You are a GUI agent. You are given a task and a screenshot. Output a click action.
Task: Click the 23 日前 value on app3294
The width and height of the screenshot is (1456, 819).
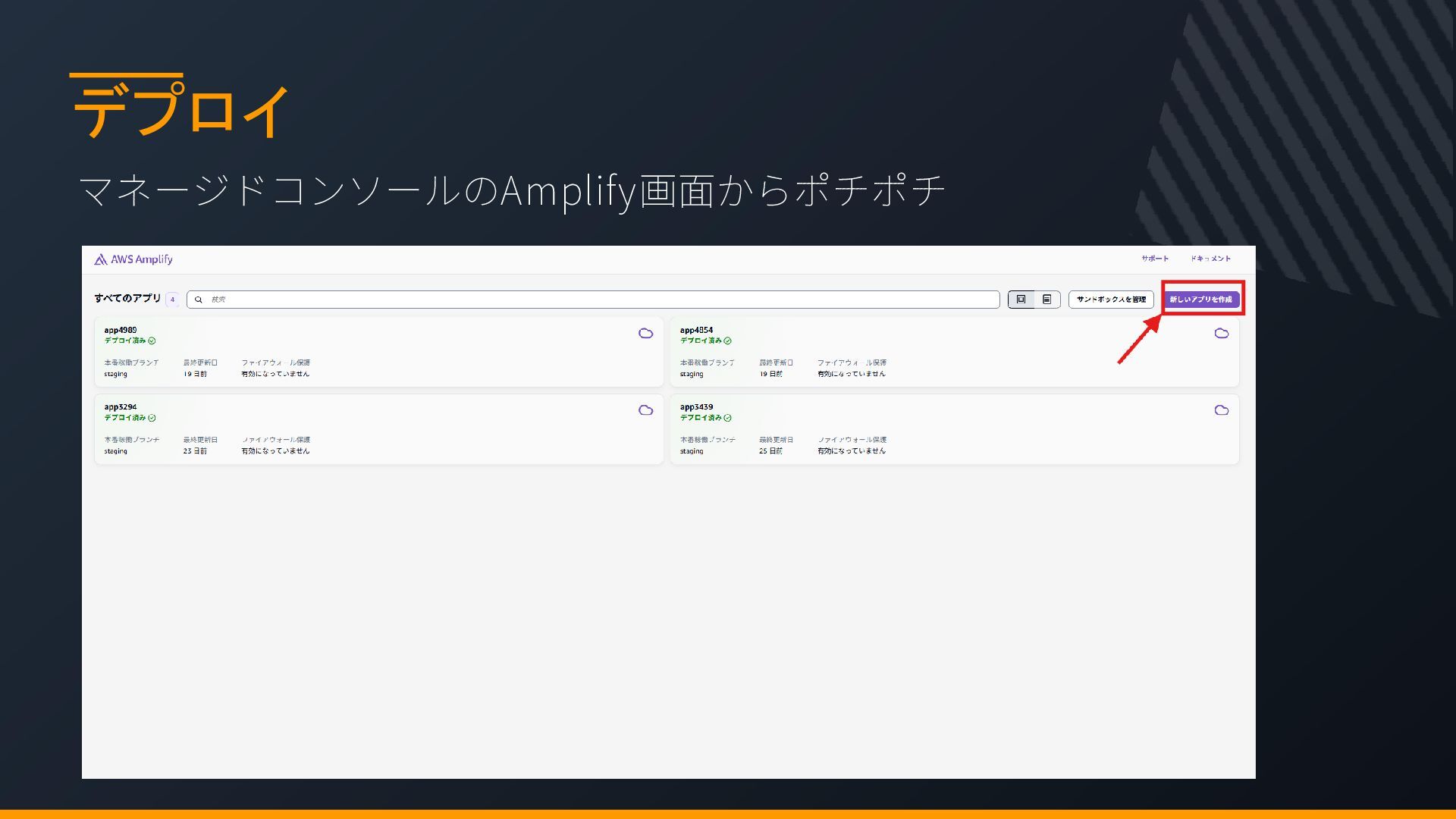195,451
